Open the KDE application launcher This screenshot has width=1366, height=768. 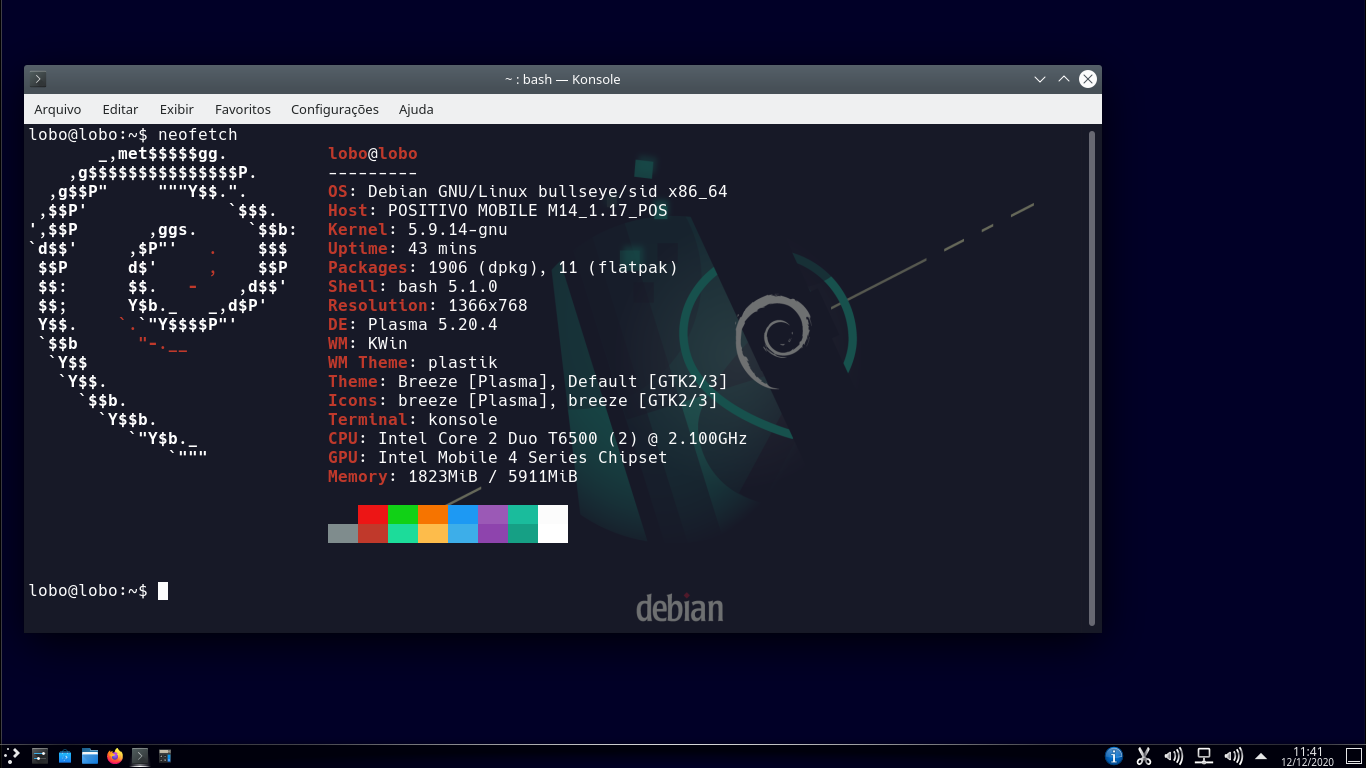13,756
